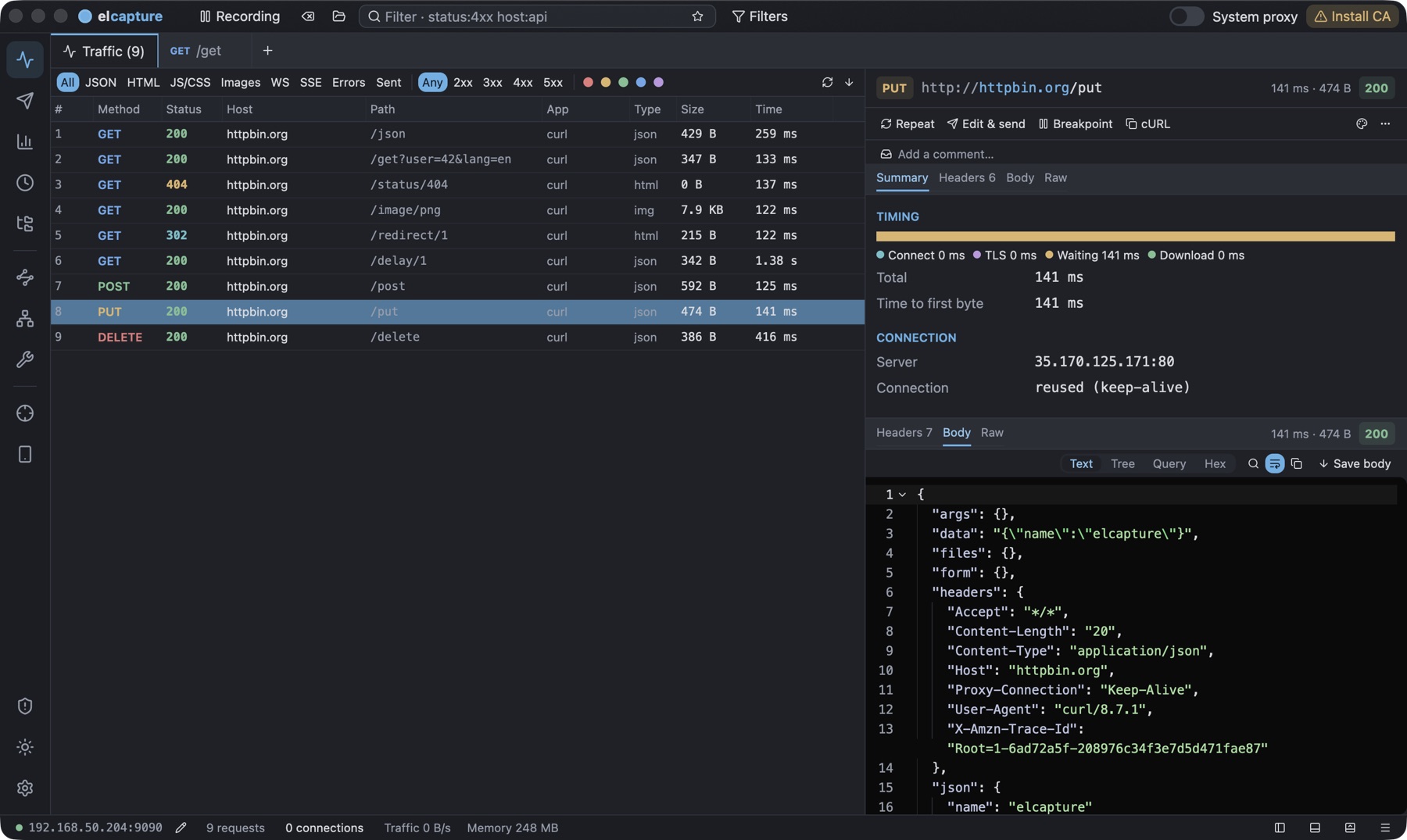Image resolution: width=1407 pixels, height=840 pixels.
Task: Click the refresh icon above the traffic table
Action: click(827, 82)
